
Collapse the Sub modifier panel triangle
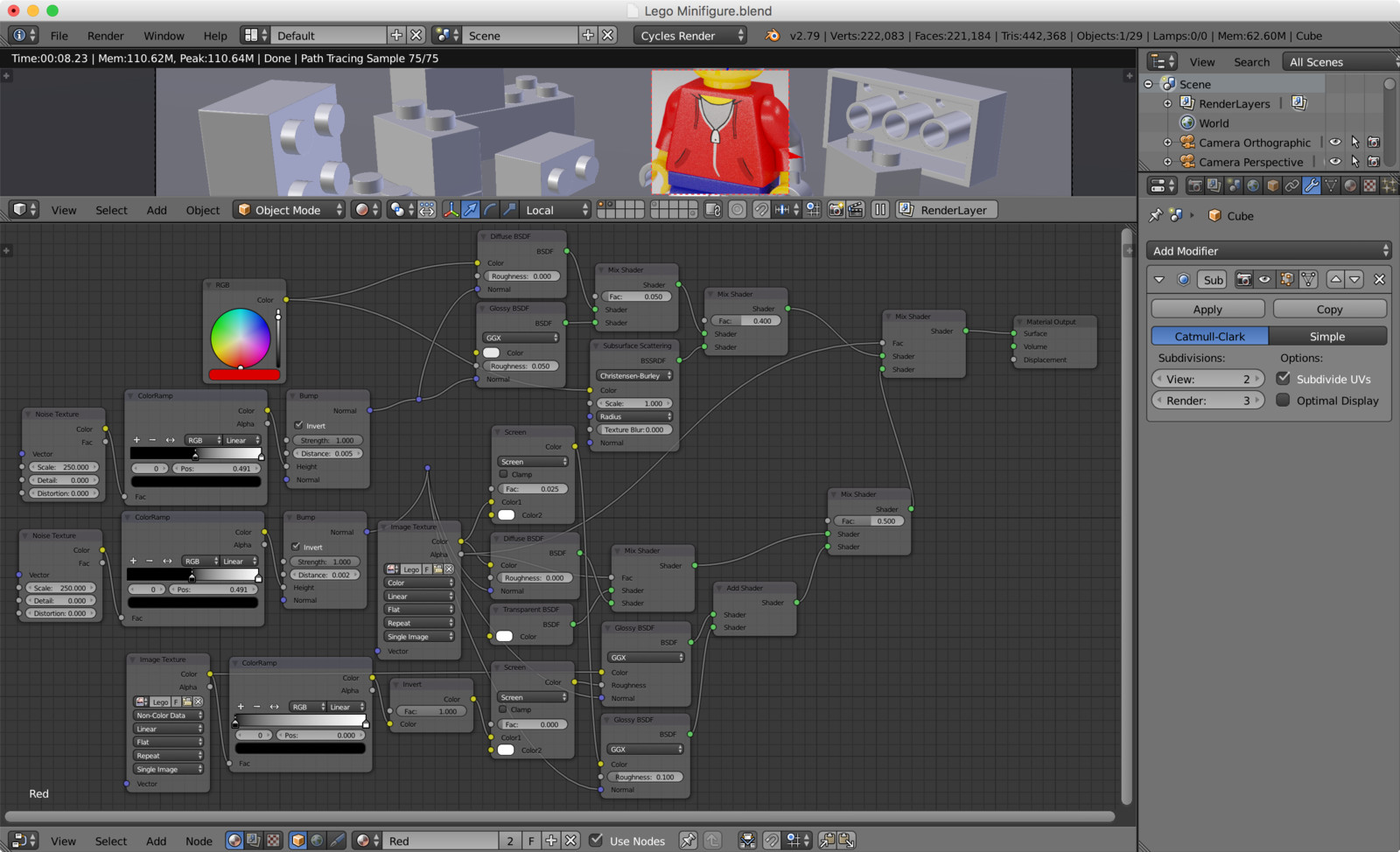click(x=1159, y=279)
